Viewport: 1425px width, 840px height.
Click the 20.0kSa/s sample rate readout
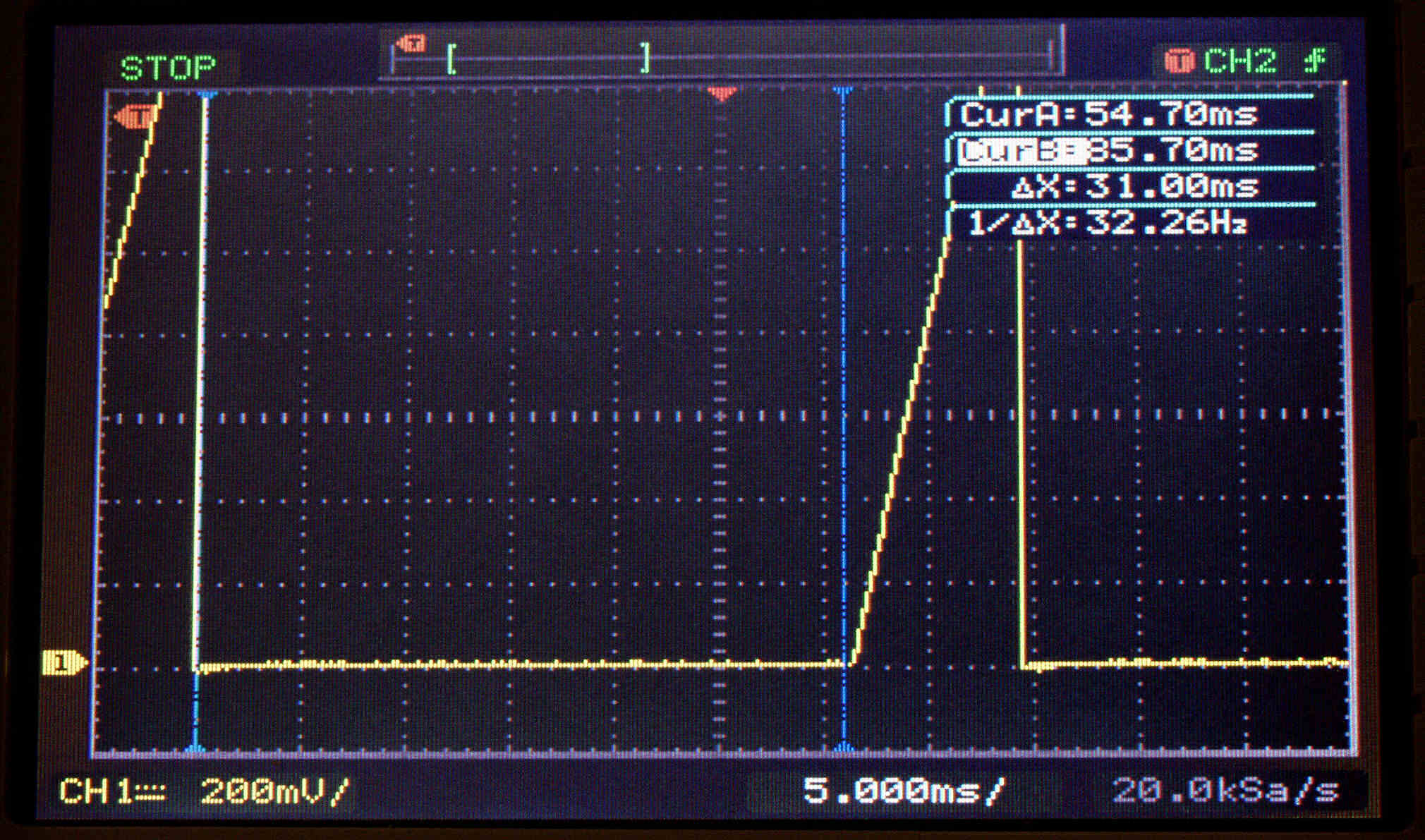[x=1225, y=791]
